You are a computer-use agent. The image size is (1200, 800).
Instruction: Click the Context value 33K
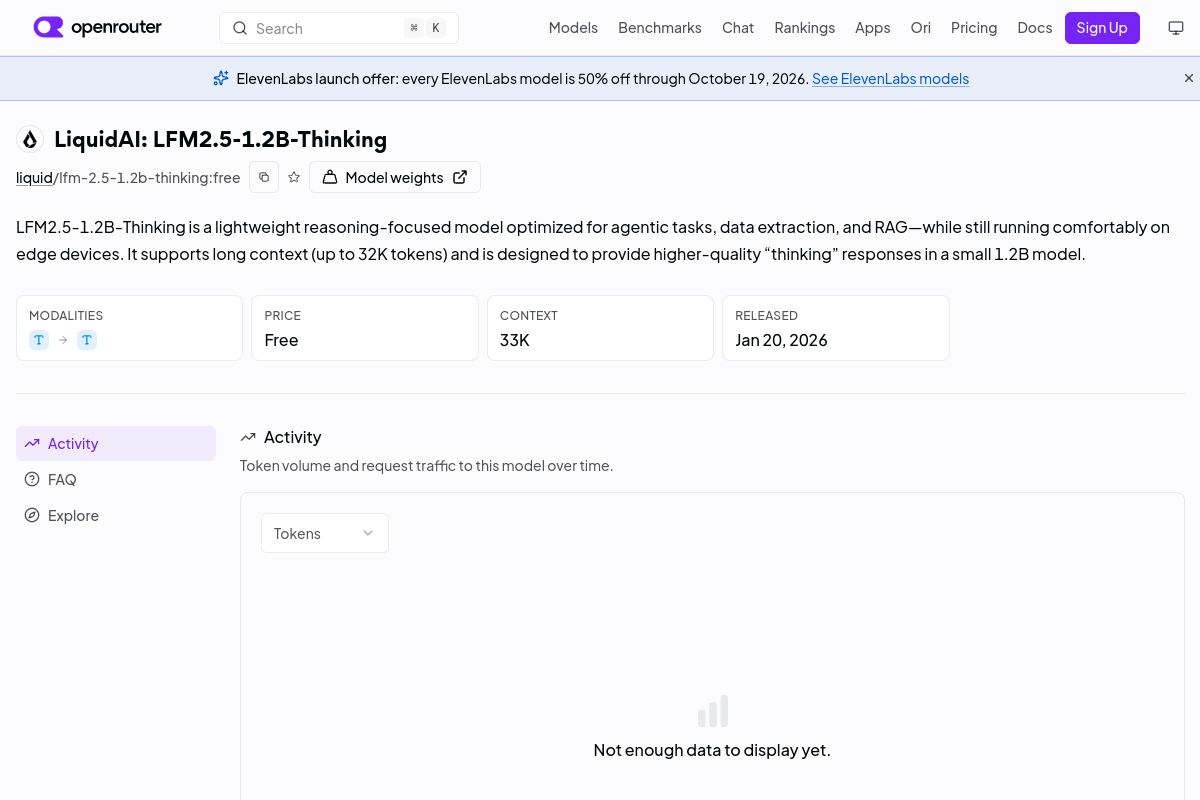point(515,340)
